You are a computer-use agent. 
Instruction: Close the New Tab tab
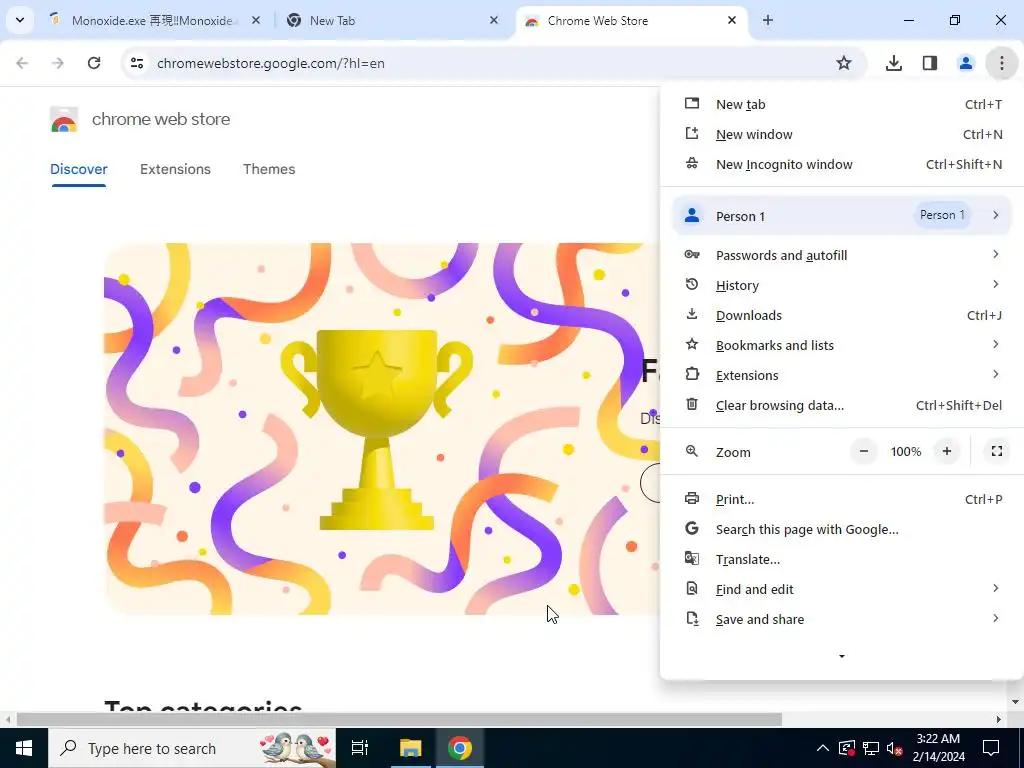(494, 20)
